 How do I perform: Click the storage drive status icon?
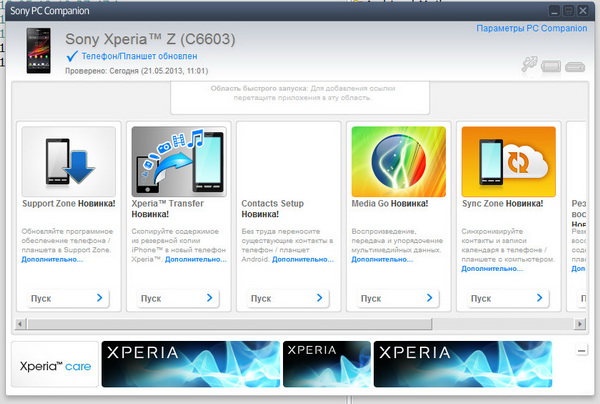[x=574, y=68]
